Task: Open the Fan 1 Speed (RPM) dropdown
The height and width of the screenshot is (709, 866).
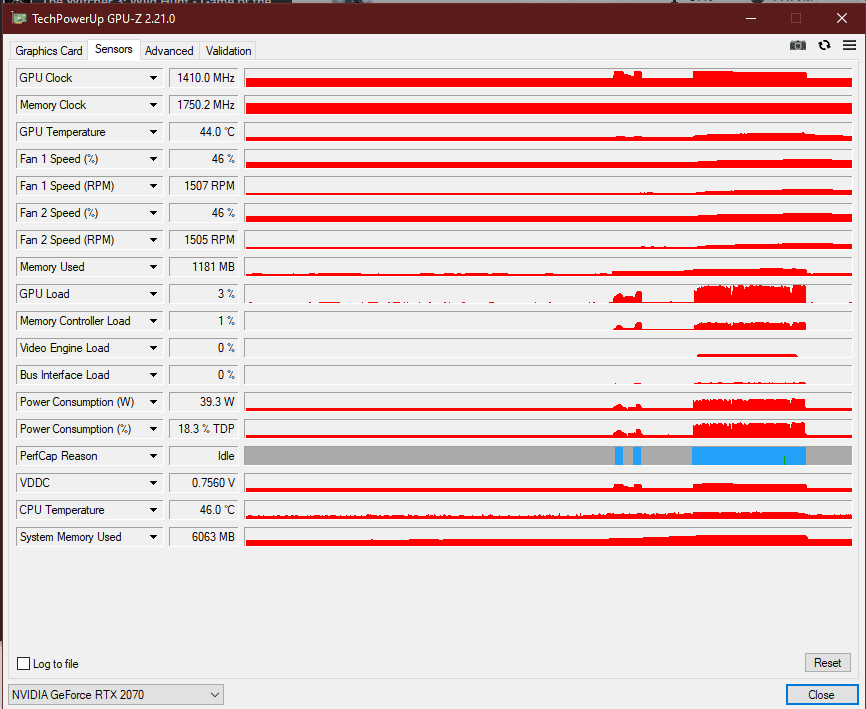Action: [153, 186]
